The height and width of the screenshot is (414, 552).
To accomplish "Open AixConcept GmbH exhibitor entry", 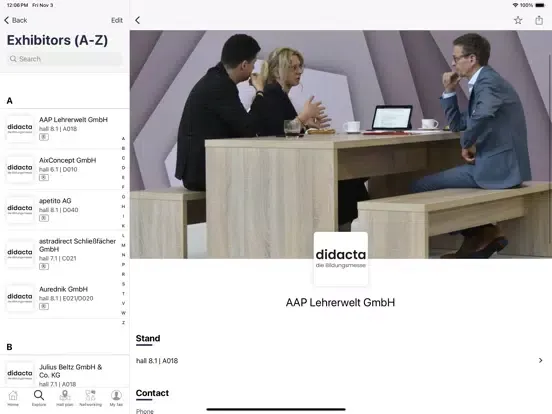I will [65, 169].
